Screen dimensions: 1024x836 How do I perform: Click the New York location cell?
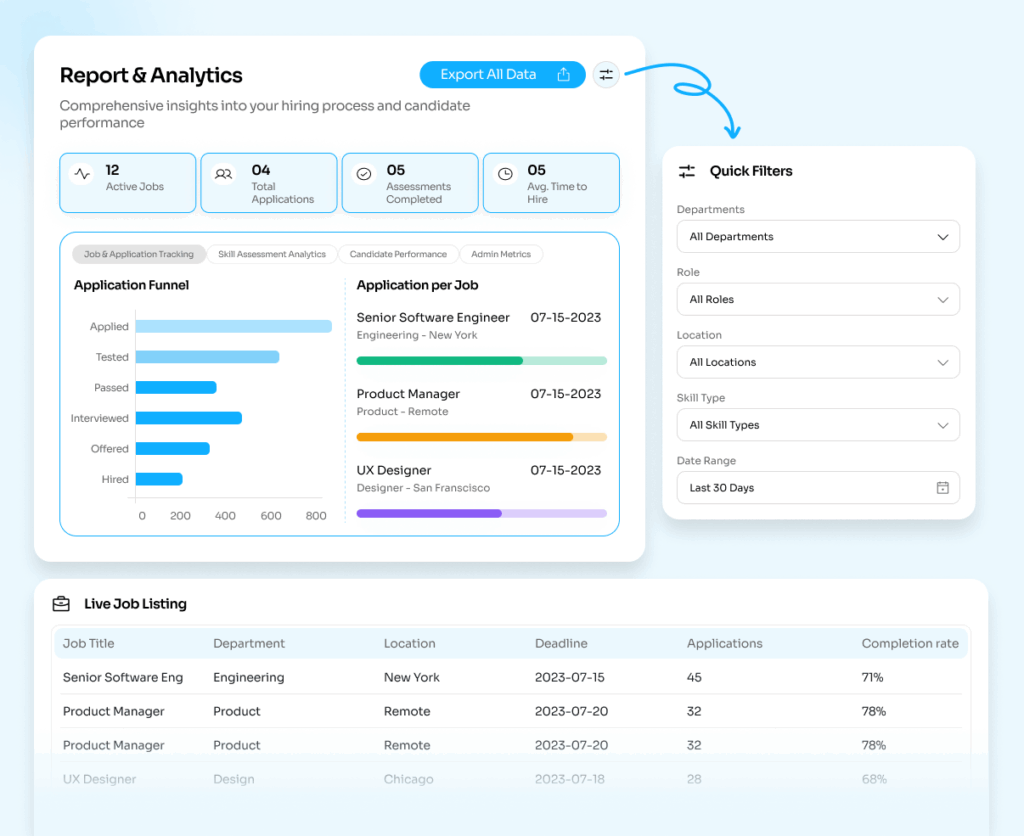[411, 677]
